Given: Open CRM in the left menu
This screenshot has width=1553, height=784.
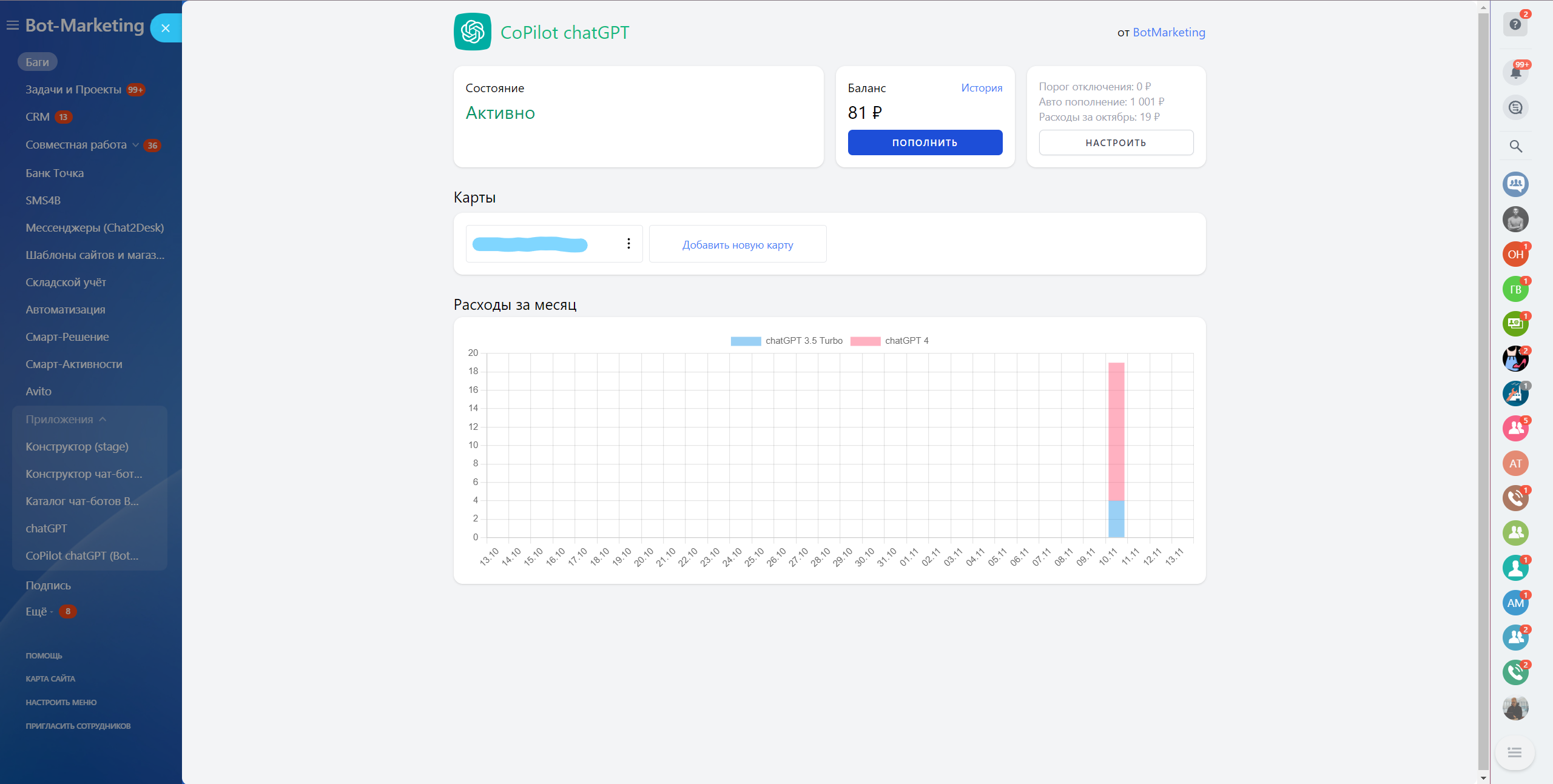Looking at the screenshot, I should pos(38,117).
